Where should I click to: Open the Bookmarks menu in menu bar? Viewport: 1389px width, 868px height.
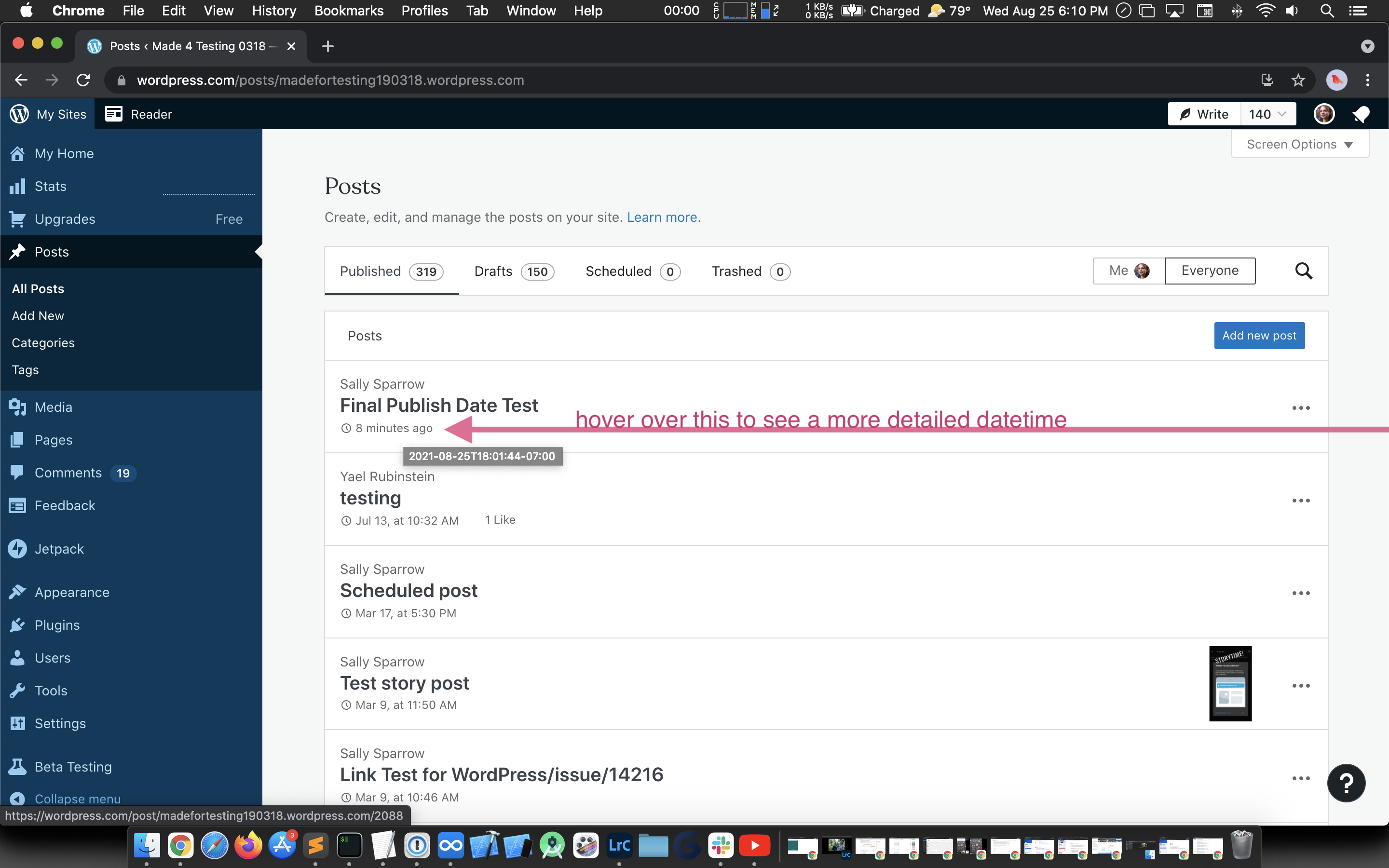click(x=348, y=10)
